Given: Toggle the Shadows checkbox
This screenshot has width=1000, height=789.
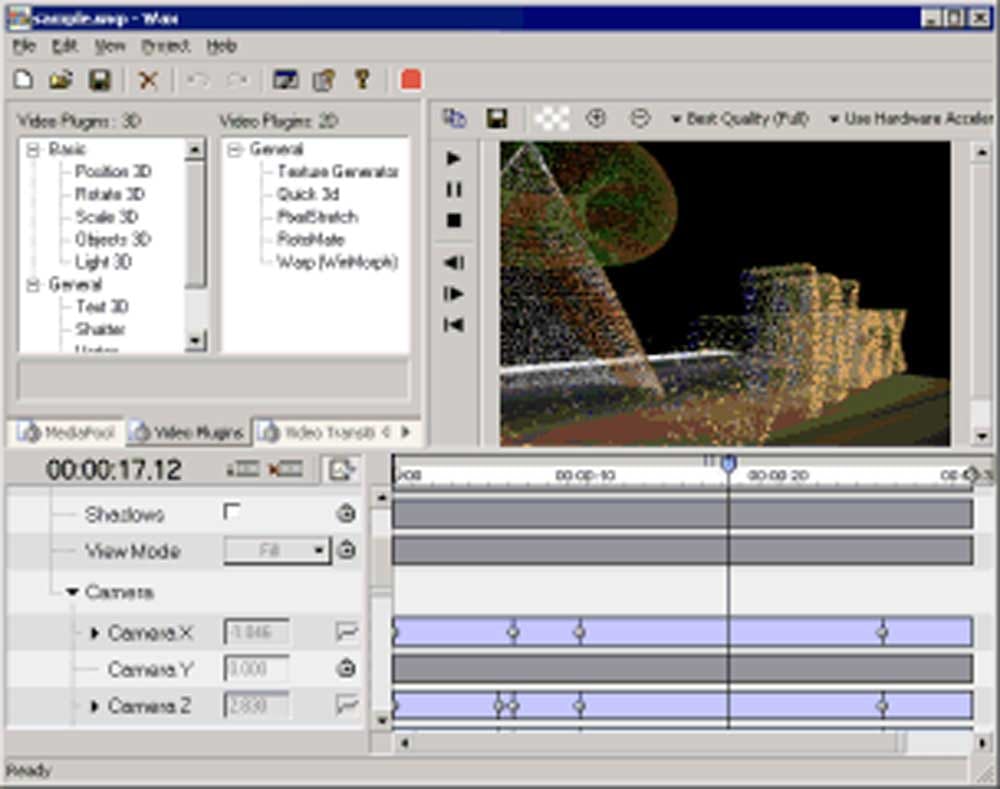Looking at the screenshot, I should [x=232, y=512].
